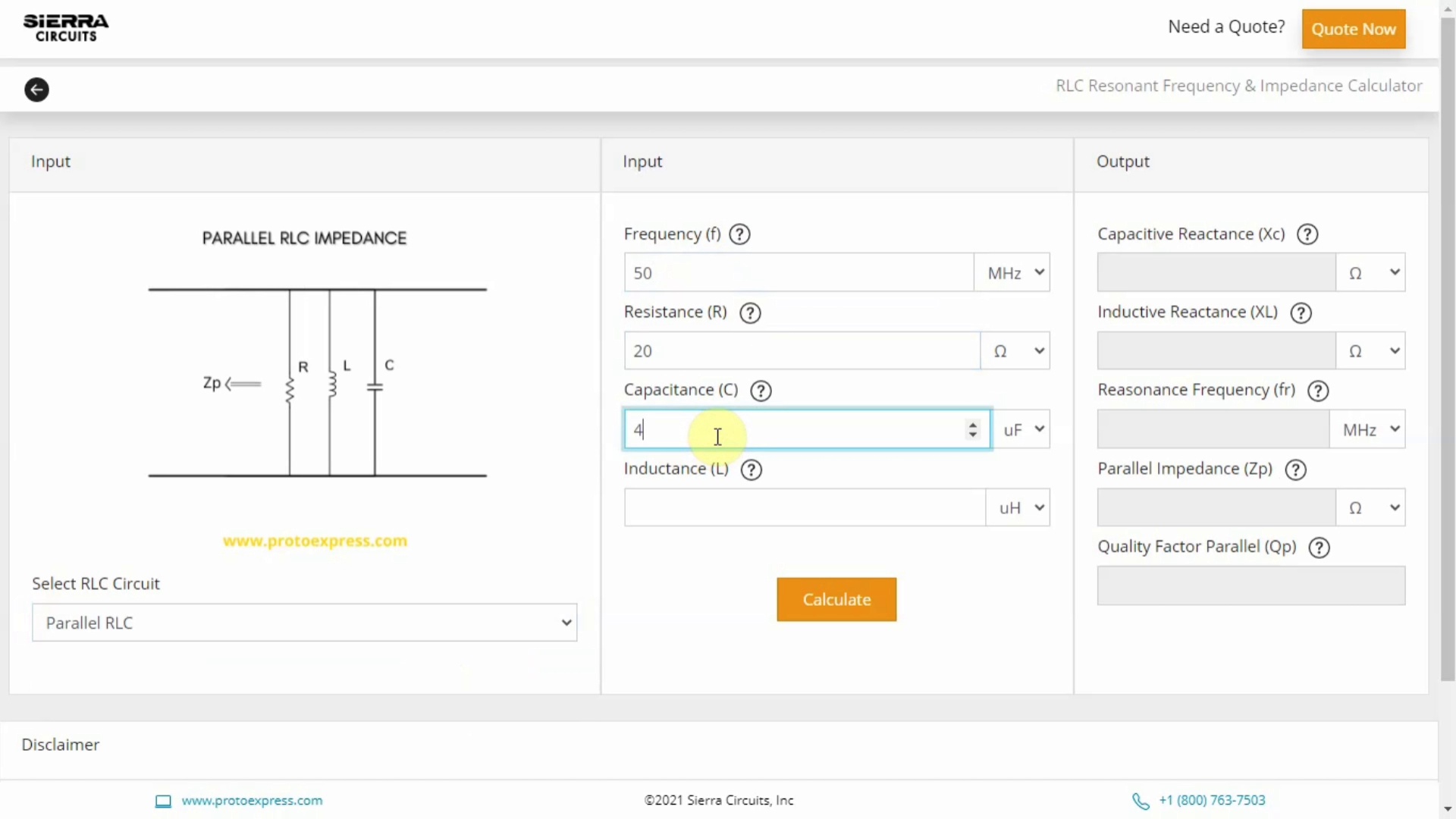1456x819 pixels.
Task: Click help icon beside Resistance (R)
Action: click(750, 312)
